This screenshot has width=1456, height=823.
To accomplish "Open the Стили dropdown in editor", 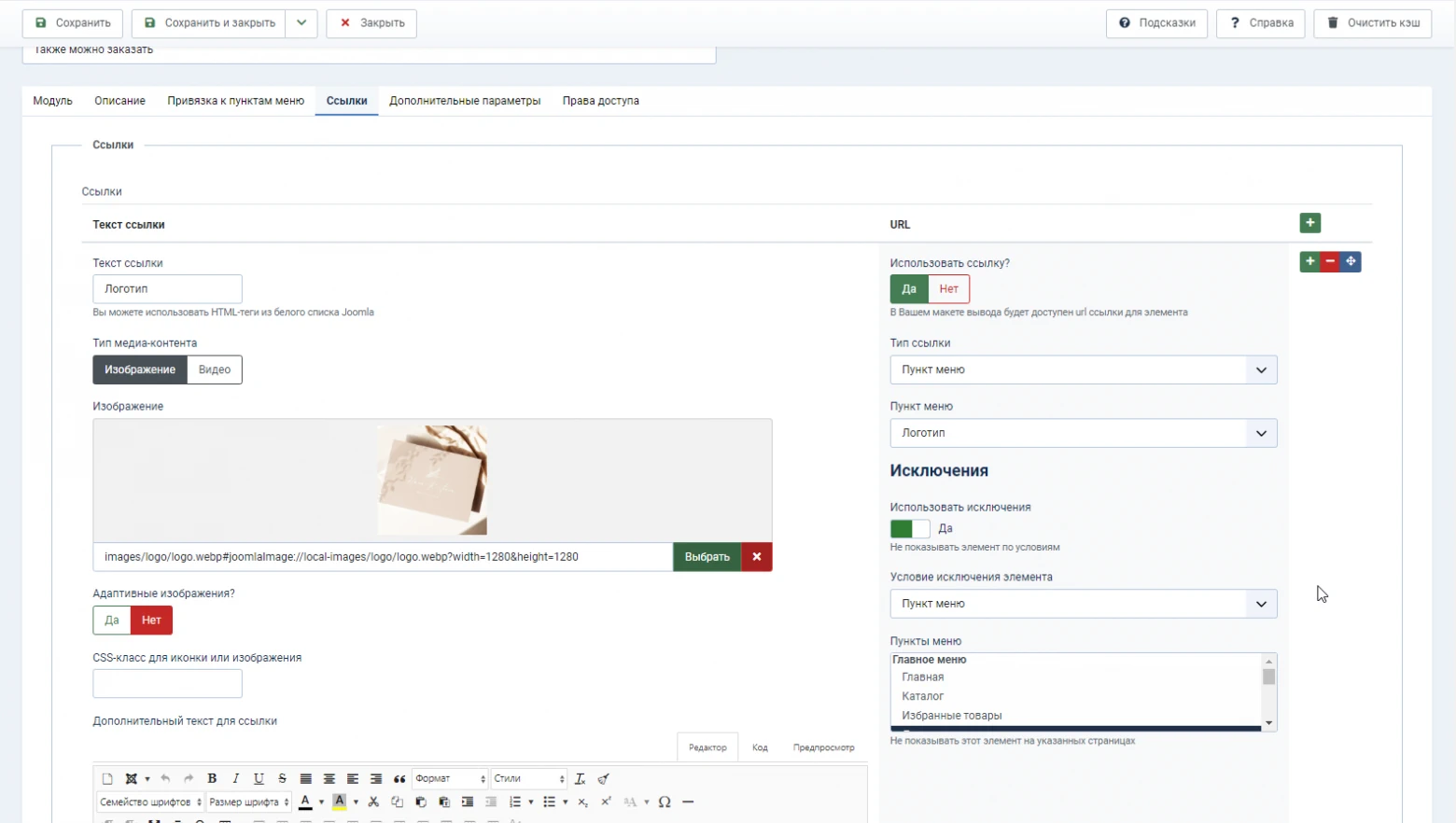I will (x=529, y=778).
